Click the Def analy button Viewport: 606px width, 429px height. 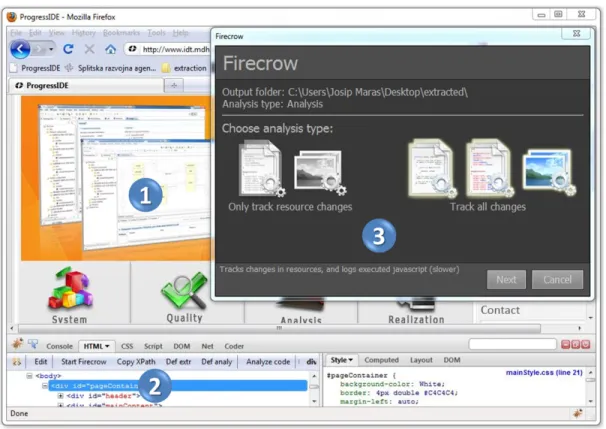(x=216, y=362)
